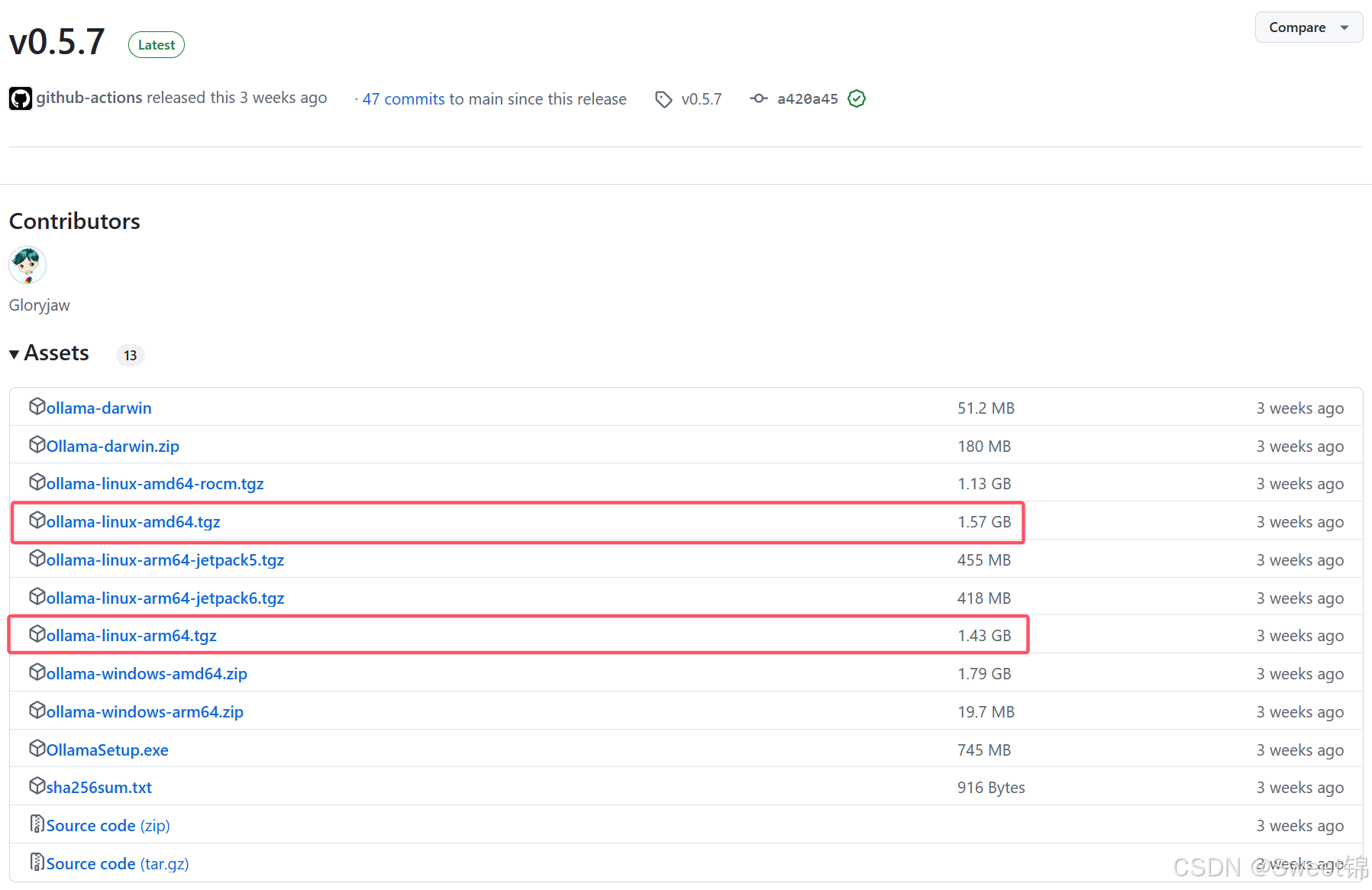Screen dimensions: 1372x890
Task: Download ollama-windows-amd64.zip
Action: tap(147, 674)
